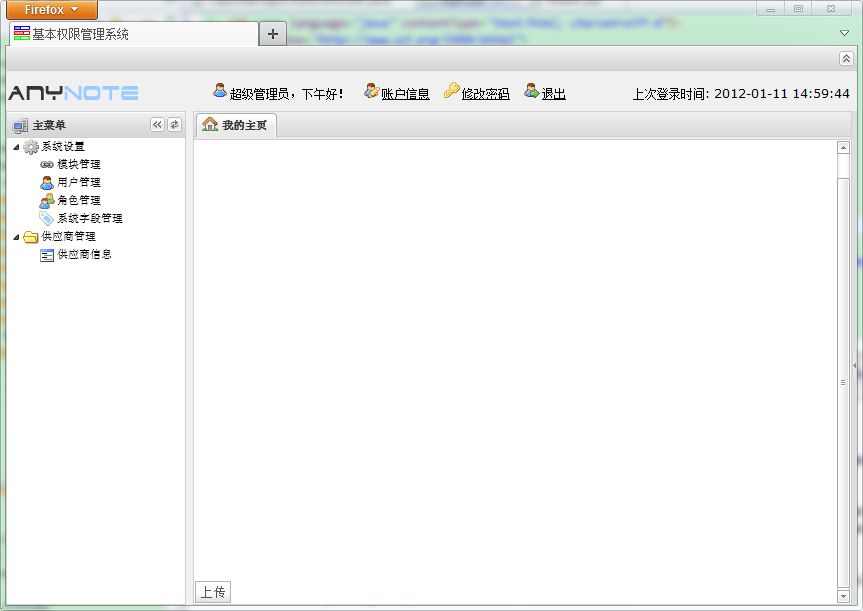This screenshot has width=863, height=611.
Task: Open 系统字段管理 in the tree
Action: pos(90,219)
